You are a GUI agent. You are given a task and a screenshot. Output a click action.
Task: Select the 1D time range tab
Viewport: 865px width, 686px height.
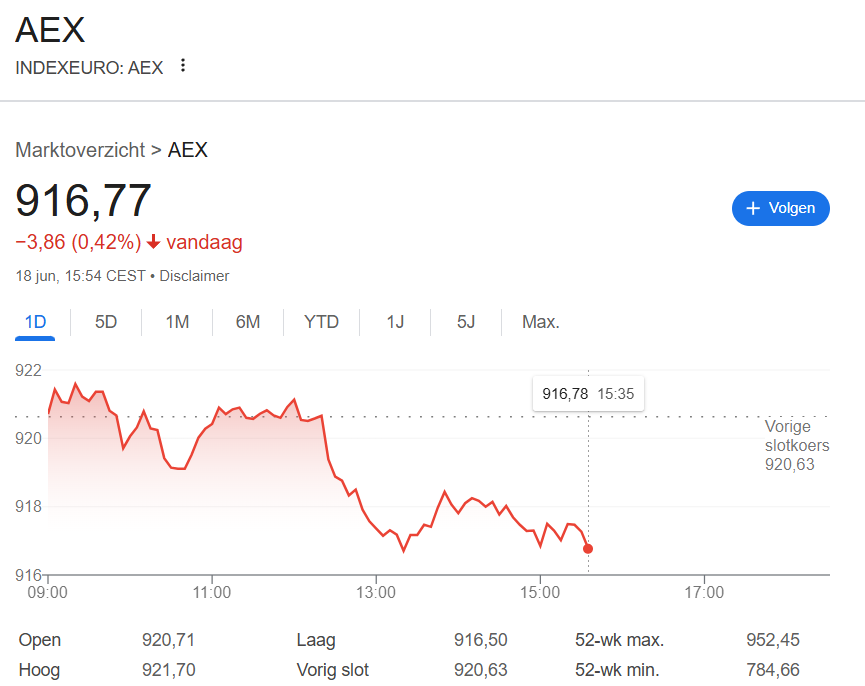tap(35, 321)
